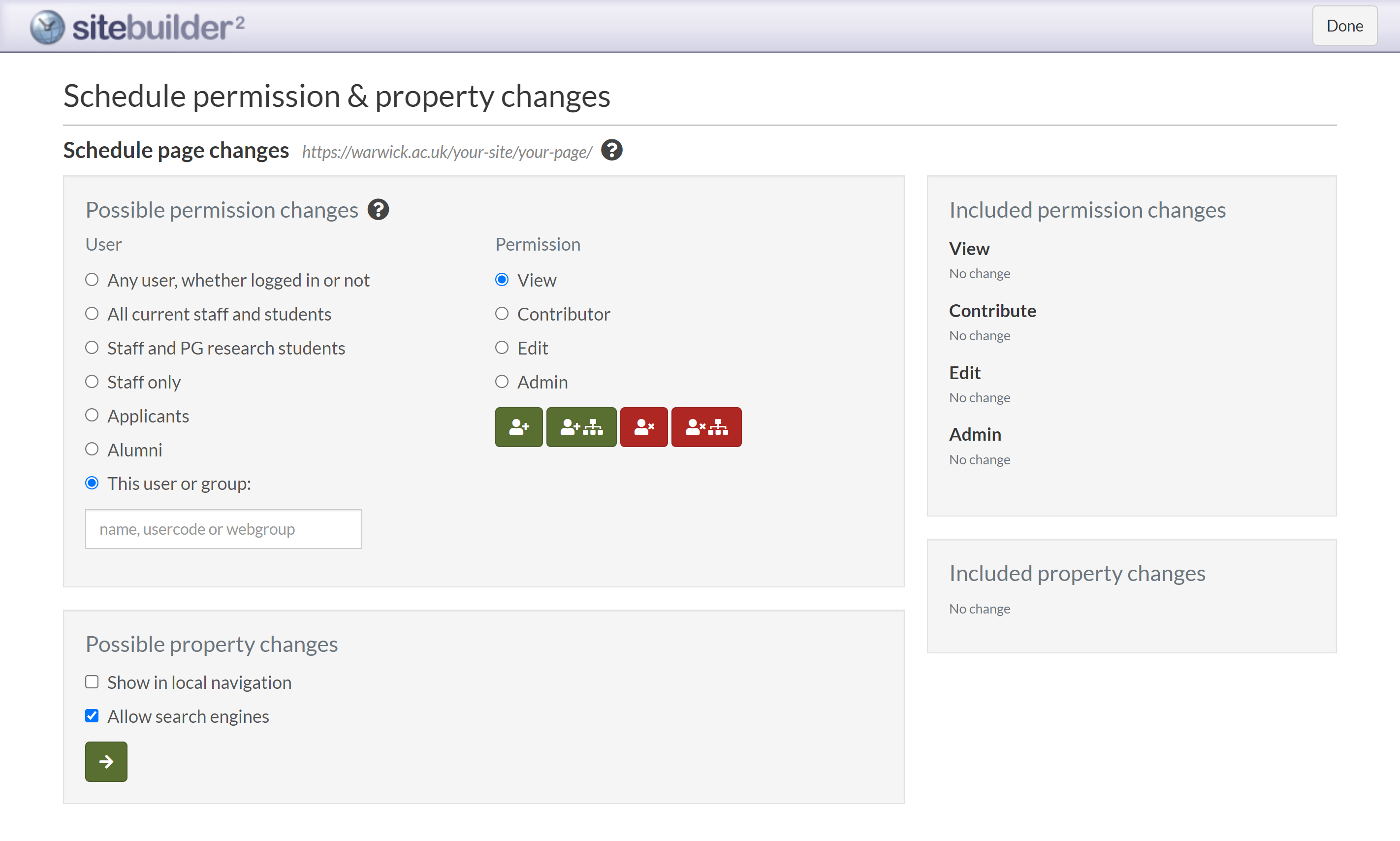Select the Edit permission radio button
Image resolution: width=1400 pixels, height=841 pixels.
coord(502,348)
